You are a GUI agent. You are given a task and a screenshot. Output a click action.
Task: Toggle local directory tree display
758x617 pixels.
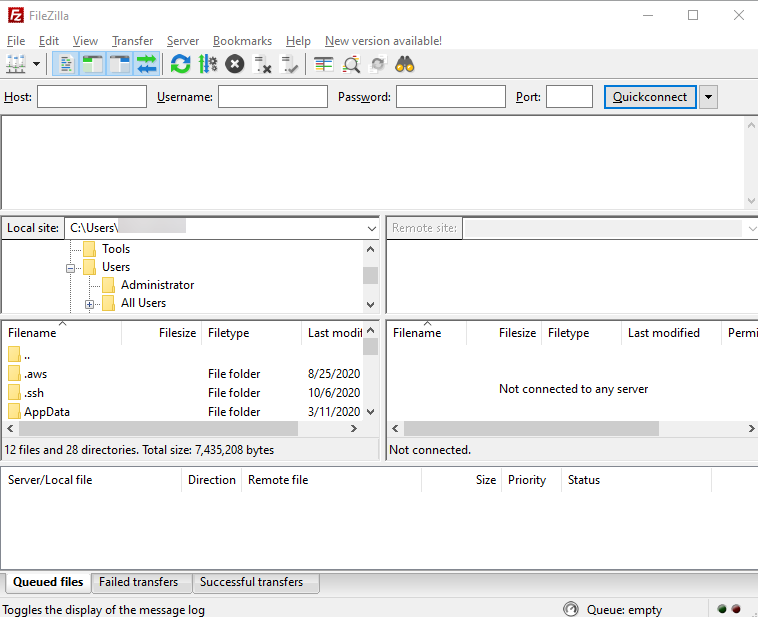coord(92,64)
